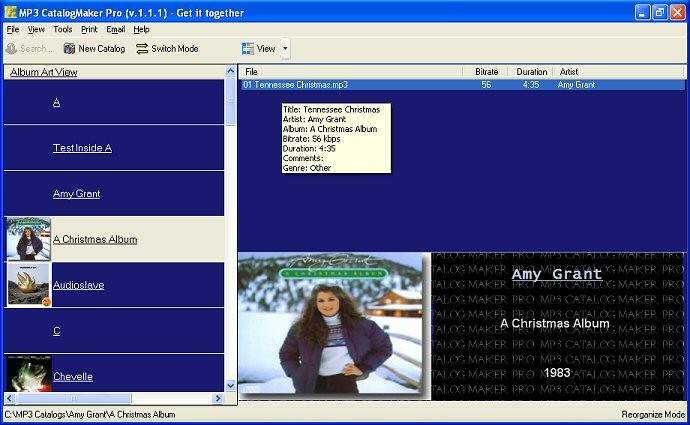Image resolution: width=690 pixels, height=425 pixels.
Task: Minimize the MP3 CatalogMaker window
Action: click(642, 12)
